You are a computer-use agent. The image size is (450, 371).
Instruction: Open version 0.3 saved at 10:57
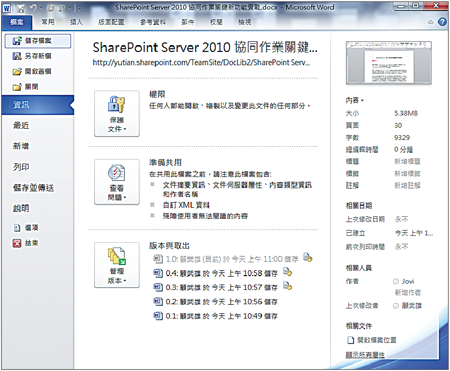point(222,287)
